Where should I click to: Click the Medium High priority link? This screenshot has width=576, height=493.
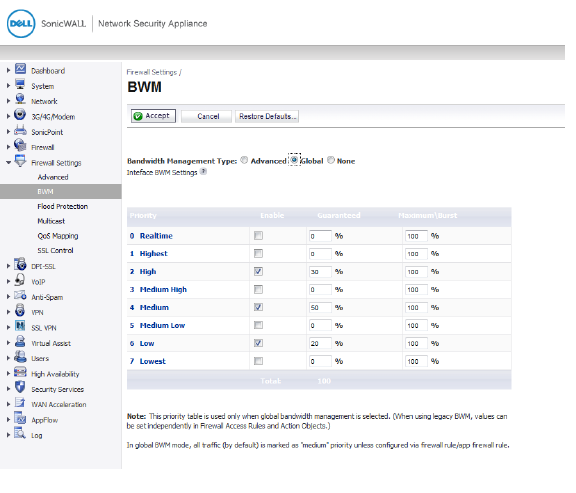tap(163, 289)
